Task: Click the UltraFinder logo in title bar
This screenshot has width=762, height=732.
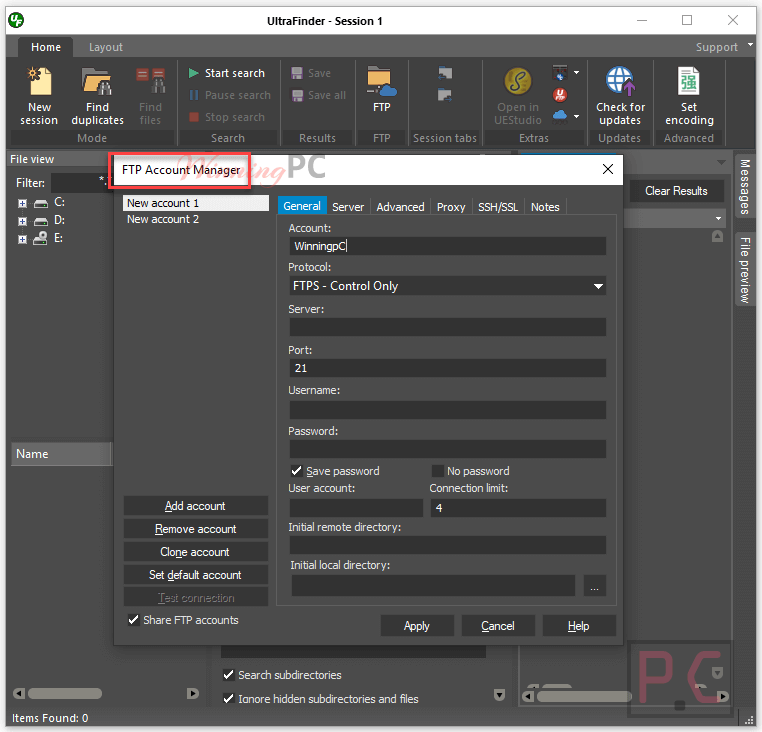Action: (16, 20)
